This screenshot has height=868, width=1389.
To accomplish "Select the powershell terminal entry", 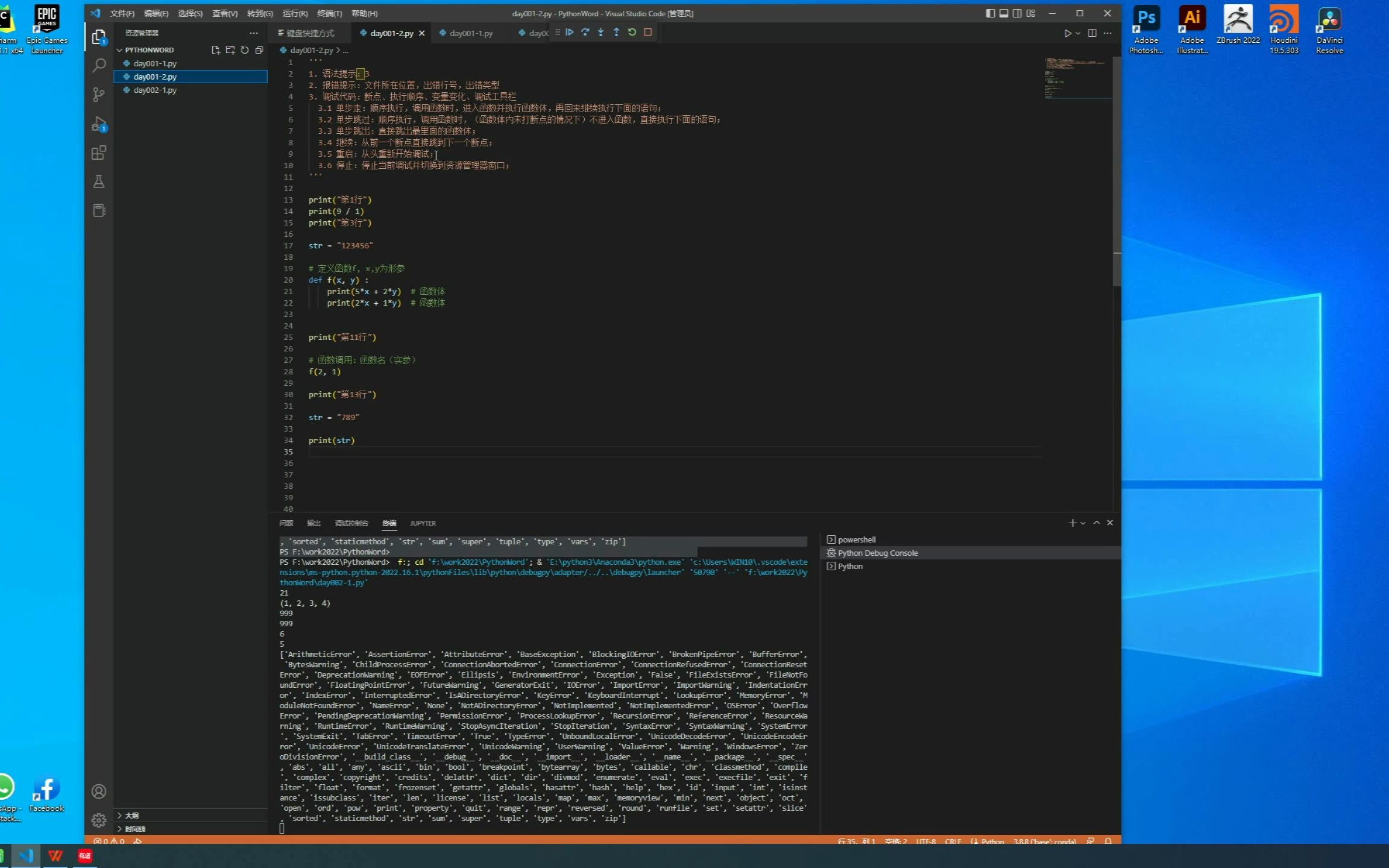I will 856,539.
